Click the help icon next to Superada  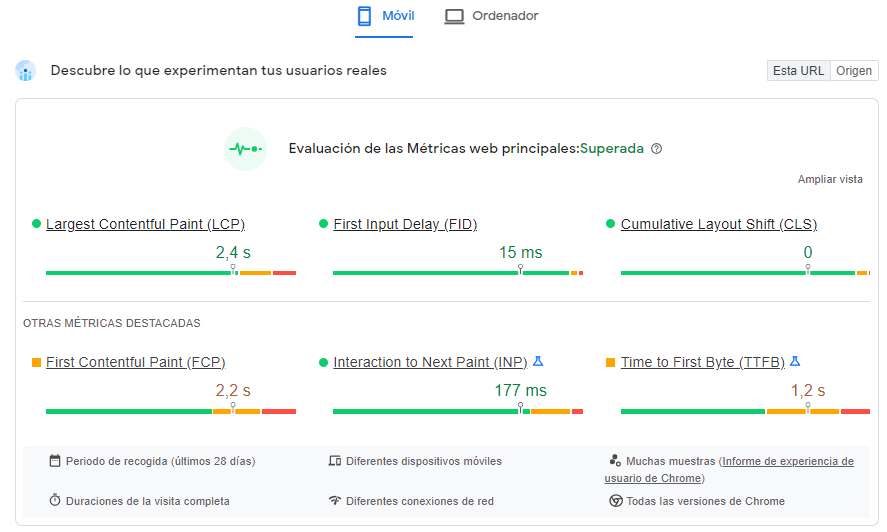[x=656, y=149]
